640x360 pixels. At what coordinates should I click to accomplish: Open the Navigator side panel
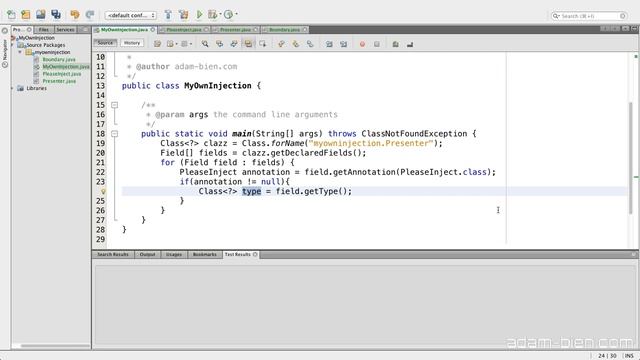click(x=5, y=53)
